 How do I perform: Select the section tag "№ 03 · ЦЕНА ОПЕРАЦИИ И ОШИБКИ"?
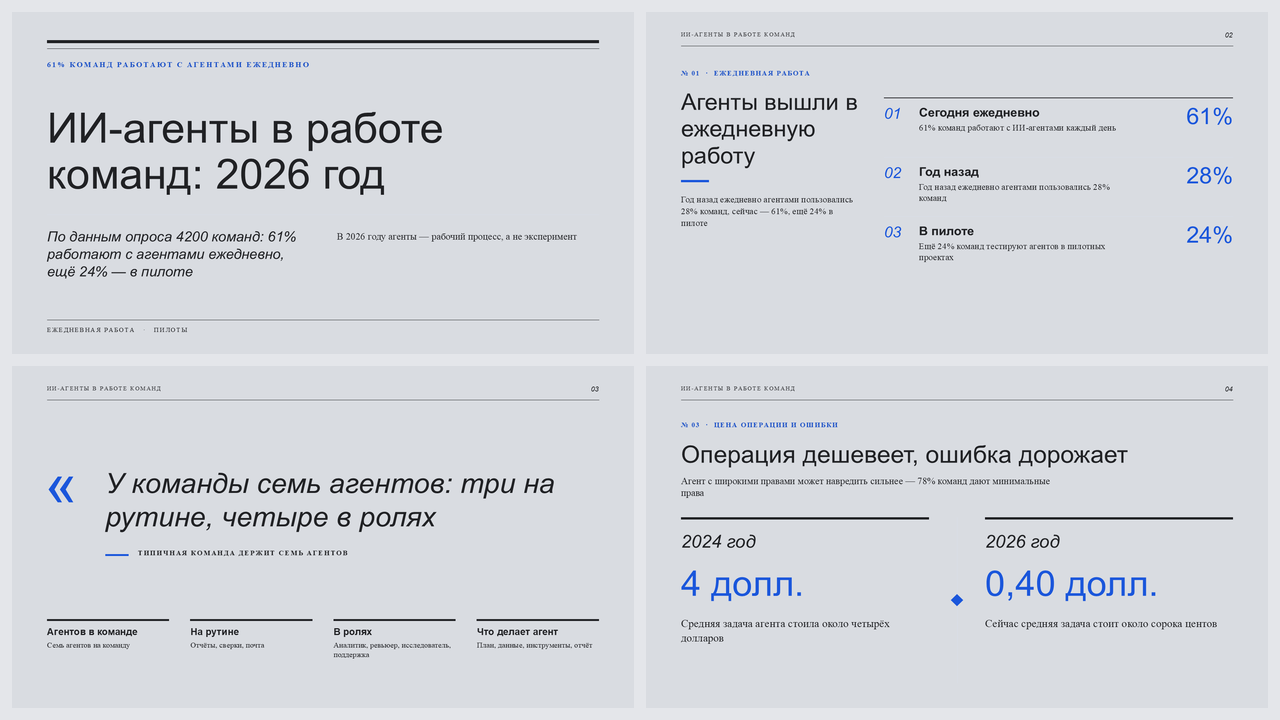(759, 425)
